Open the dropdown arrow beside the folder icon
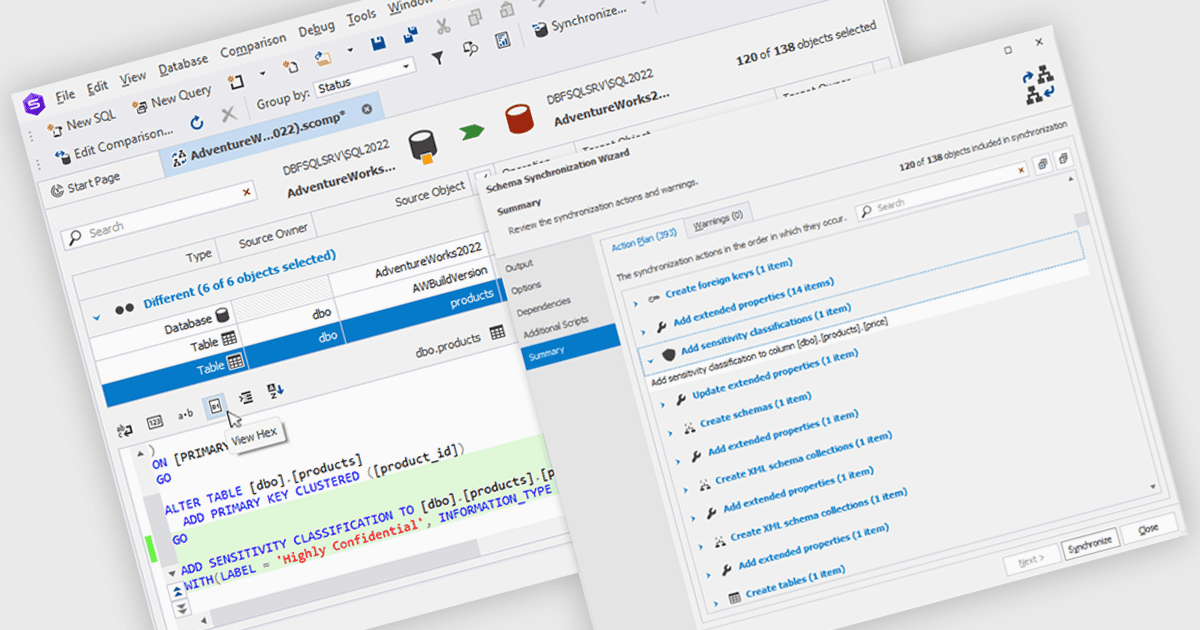 point(349,50)
